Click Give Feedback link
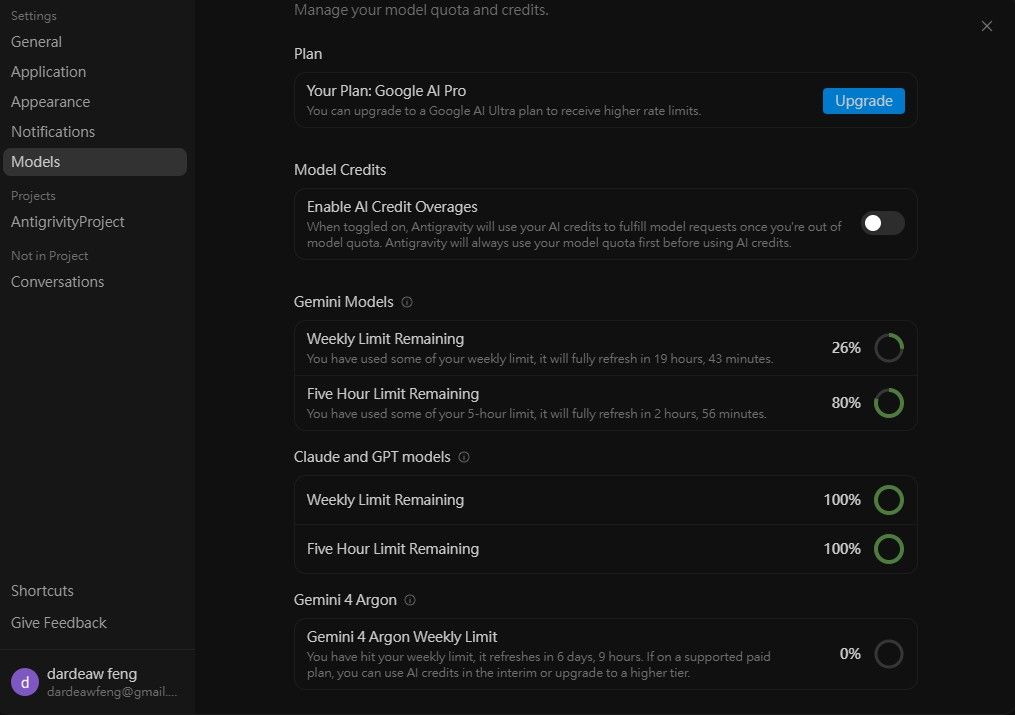The image size is (1015, 715). tap(59, 622)
